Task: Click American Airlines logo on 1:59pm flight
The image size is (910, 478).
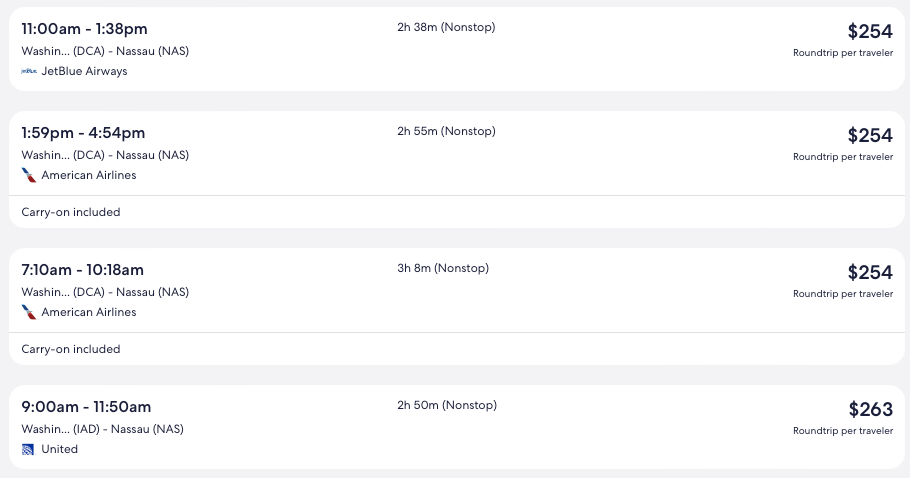Action: 29,175
